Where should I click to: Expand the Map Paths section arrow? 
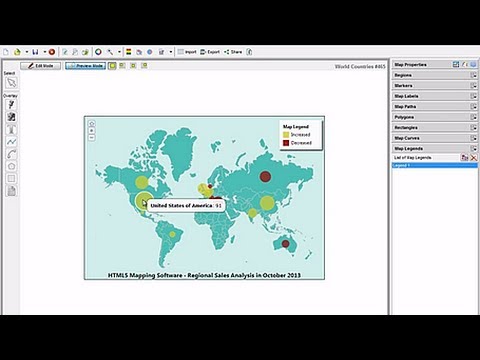pos(474,107)
